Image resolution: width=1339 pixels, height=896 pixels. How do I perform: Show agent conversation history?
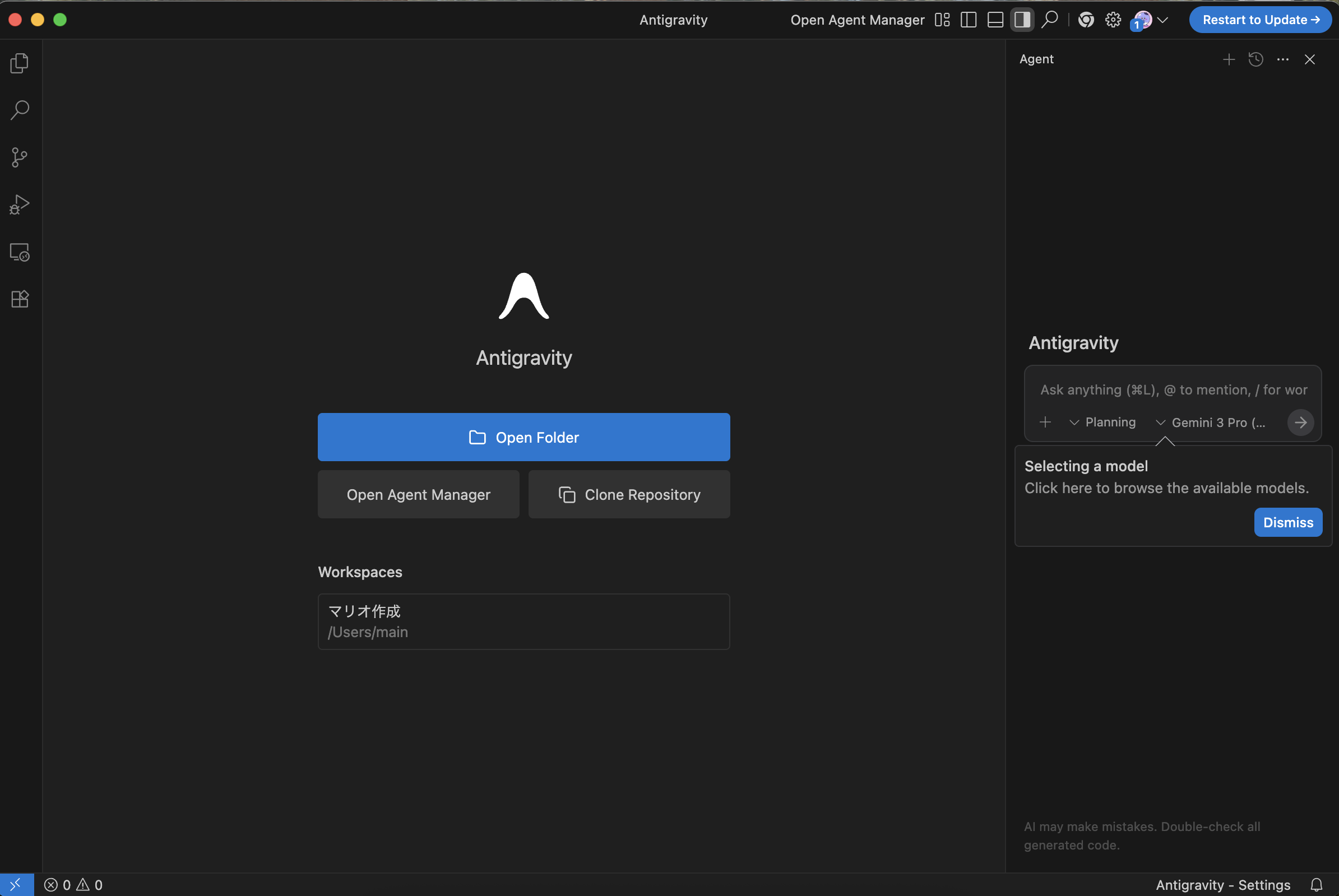(1255, 59)
